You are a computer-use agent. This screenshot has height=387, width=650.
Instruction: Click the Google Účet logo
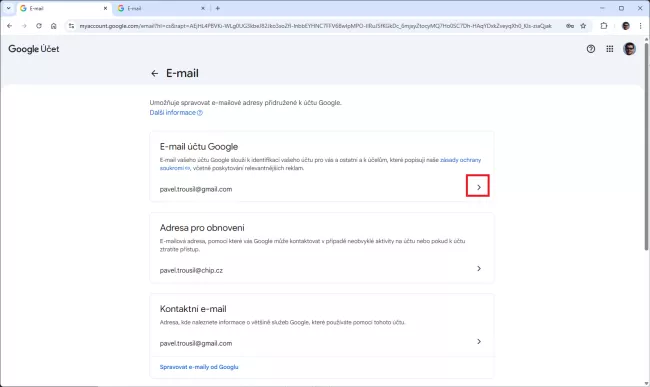click(x=34, y=49)
